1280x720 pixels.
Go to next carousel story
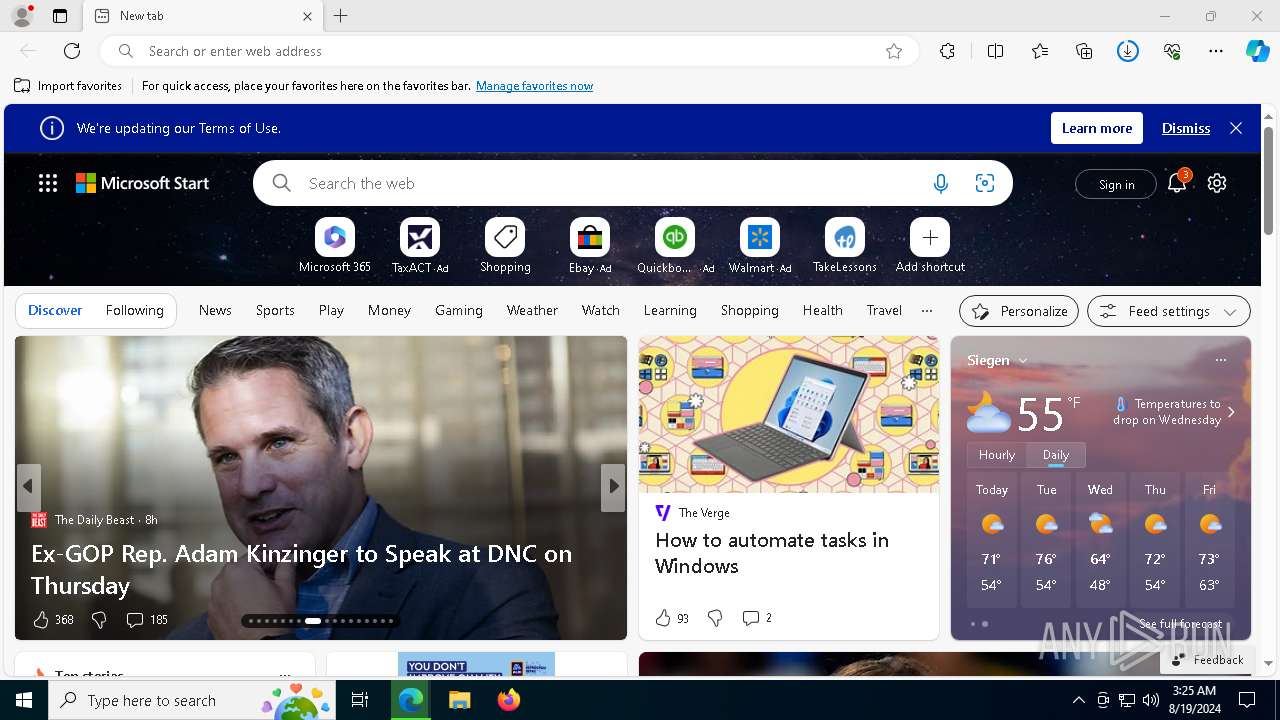click(613, 486)
